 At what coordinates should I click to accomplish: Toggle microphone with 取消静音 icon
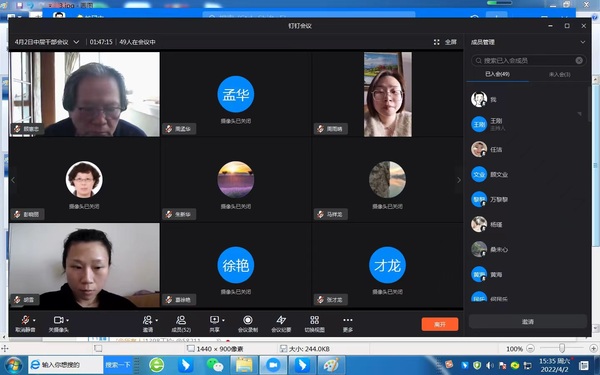(x=25, y=320)
